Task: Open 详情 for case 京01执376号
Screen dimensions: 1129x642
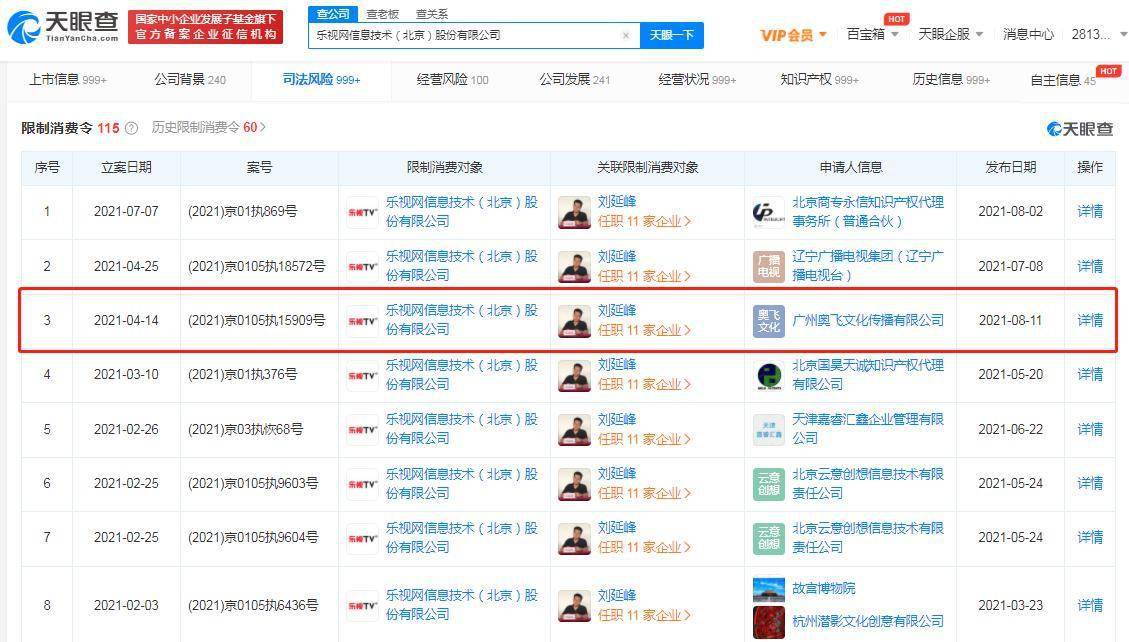Action: (1089, 375)
